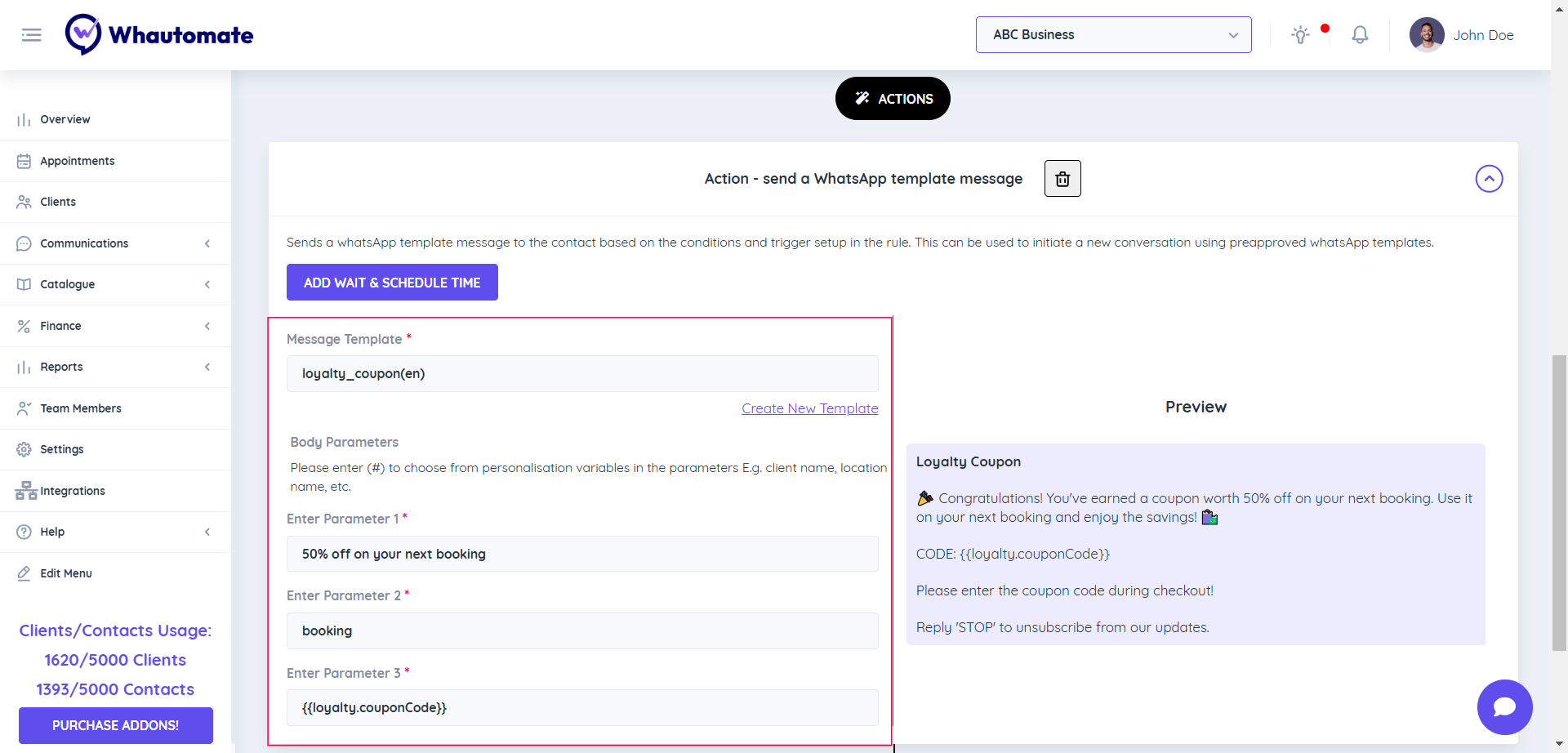
Task: Open the ABC Business dropdown
Action: (x=1113, y=35)
